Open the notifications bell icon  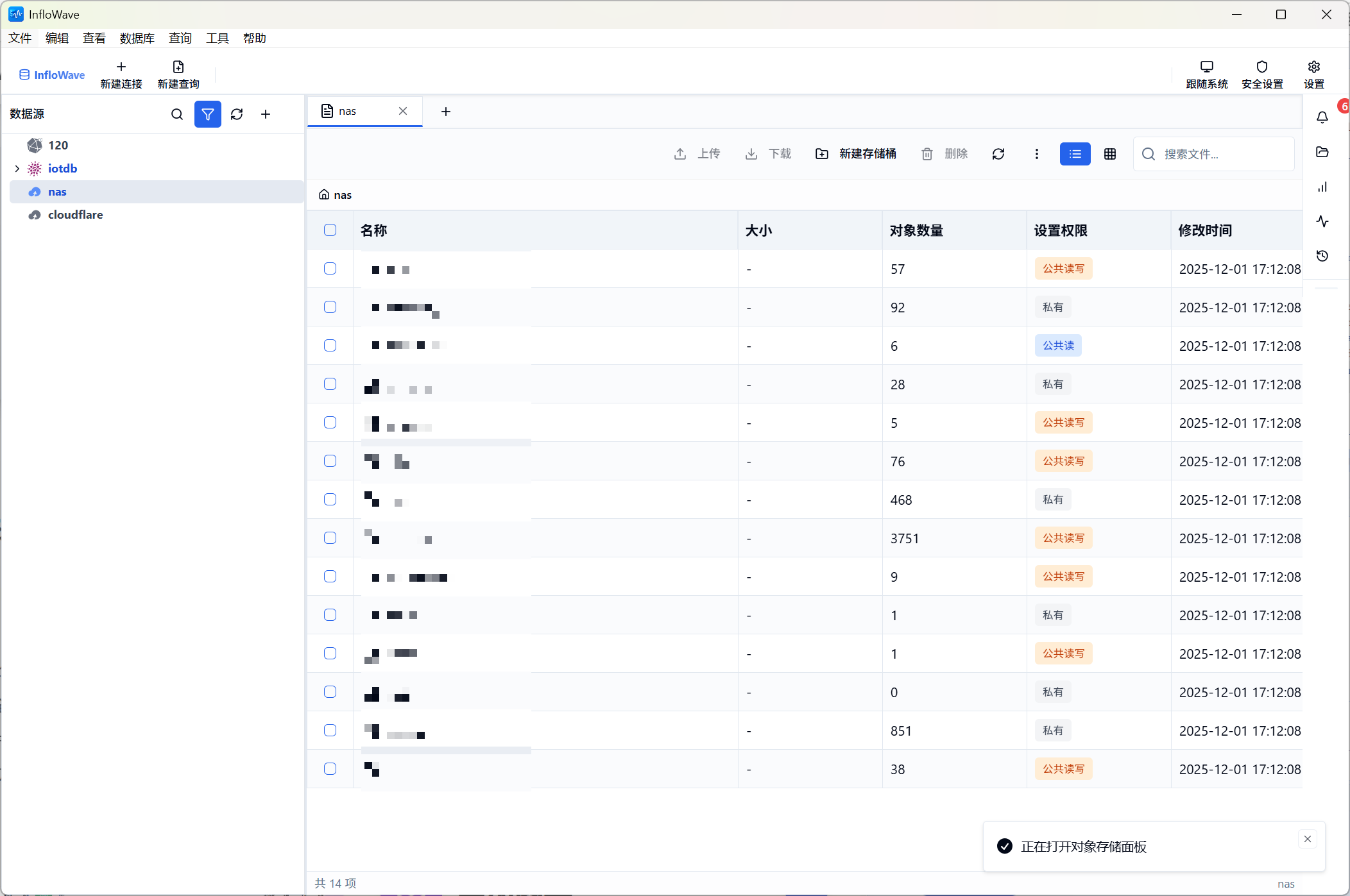point(1322,117)
